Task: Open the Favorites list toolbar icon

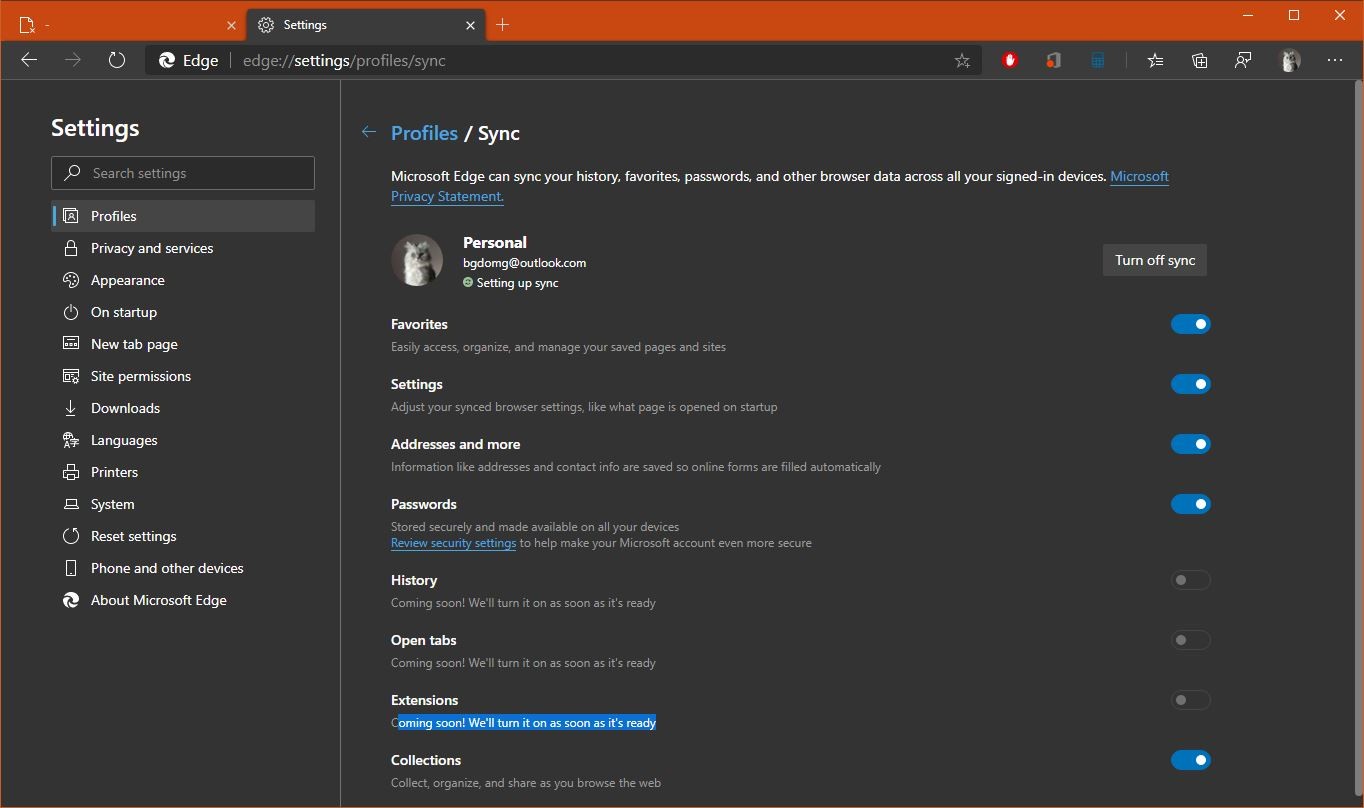Action: [1155, 60]
